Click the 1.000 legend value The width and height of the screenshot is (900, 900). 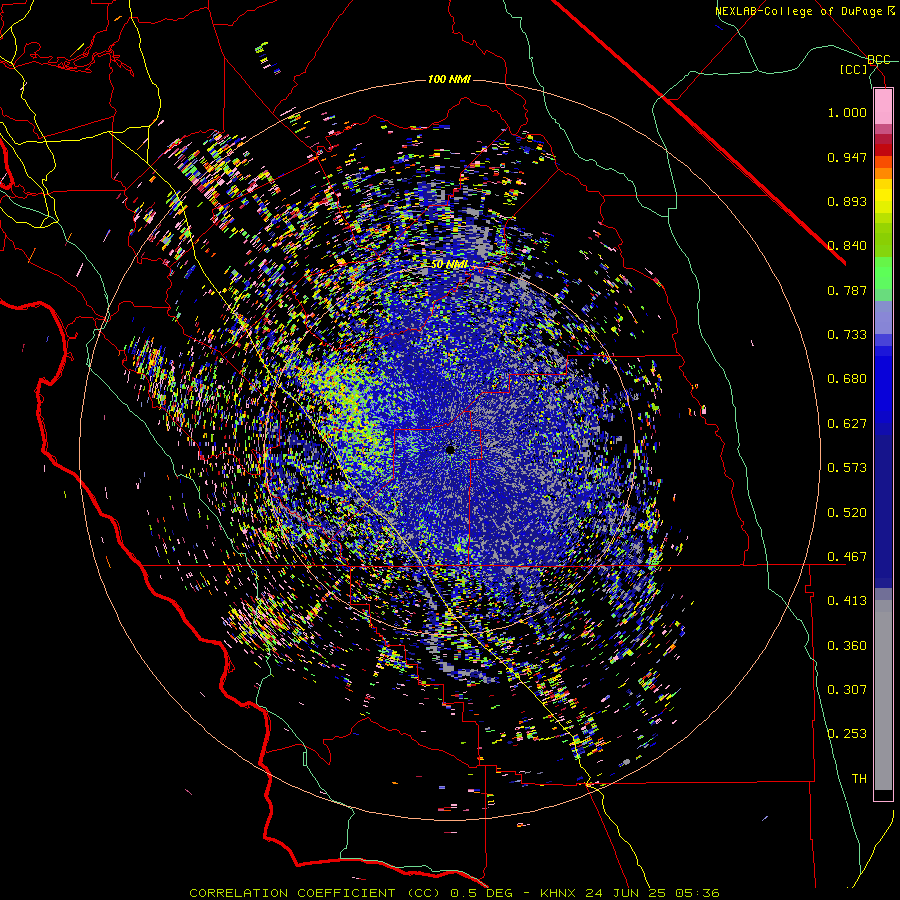pos(847,112)
